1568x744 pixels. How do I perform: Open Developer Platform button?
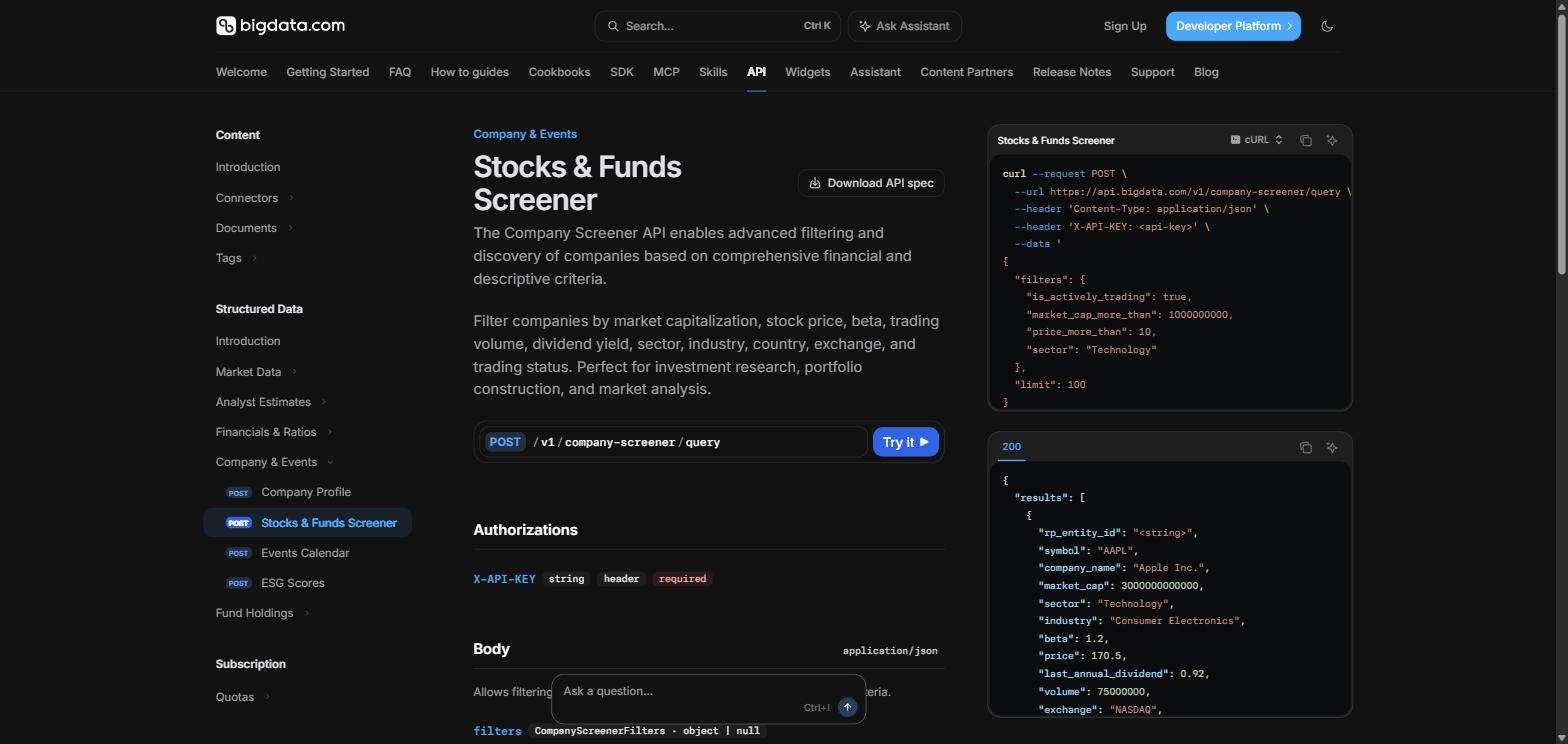(1233, 26)
